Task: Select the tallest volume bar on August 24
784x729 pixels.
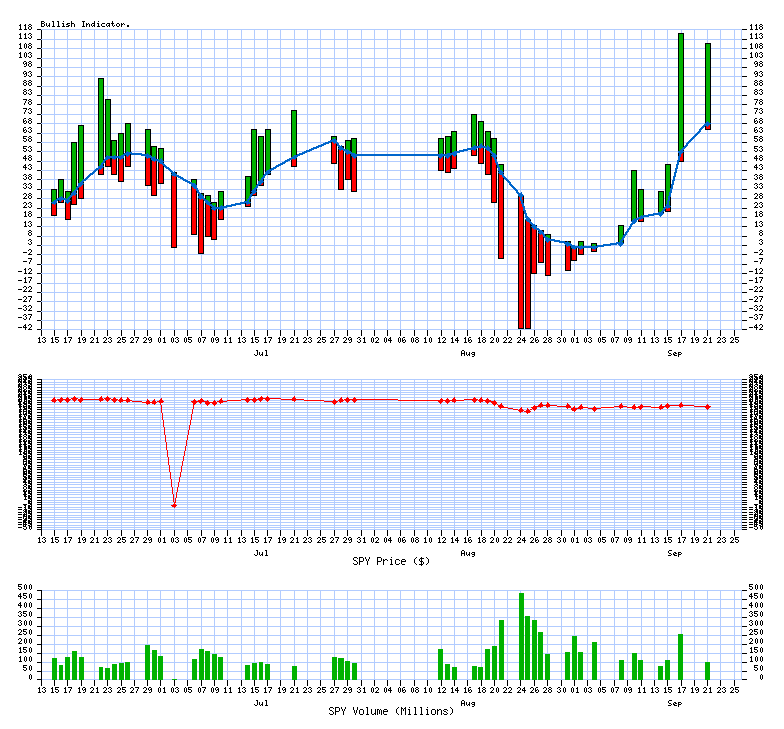Action: (521, 636)
